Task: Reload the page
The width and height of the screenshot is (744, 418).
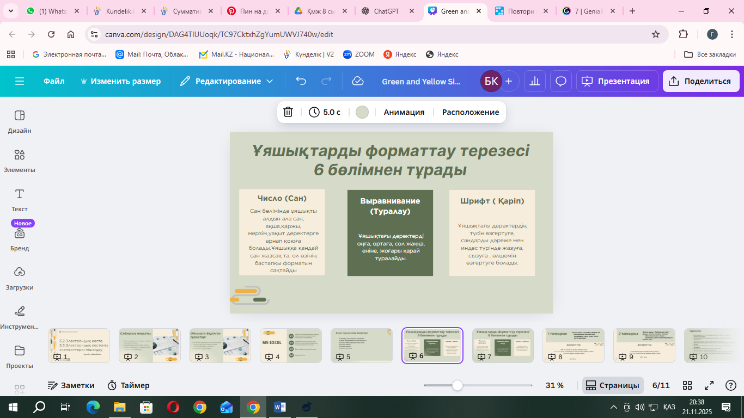Action: [51, 34]
